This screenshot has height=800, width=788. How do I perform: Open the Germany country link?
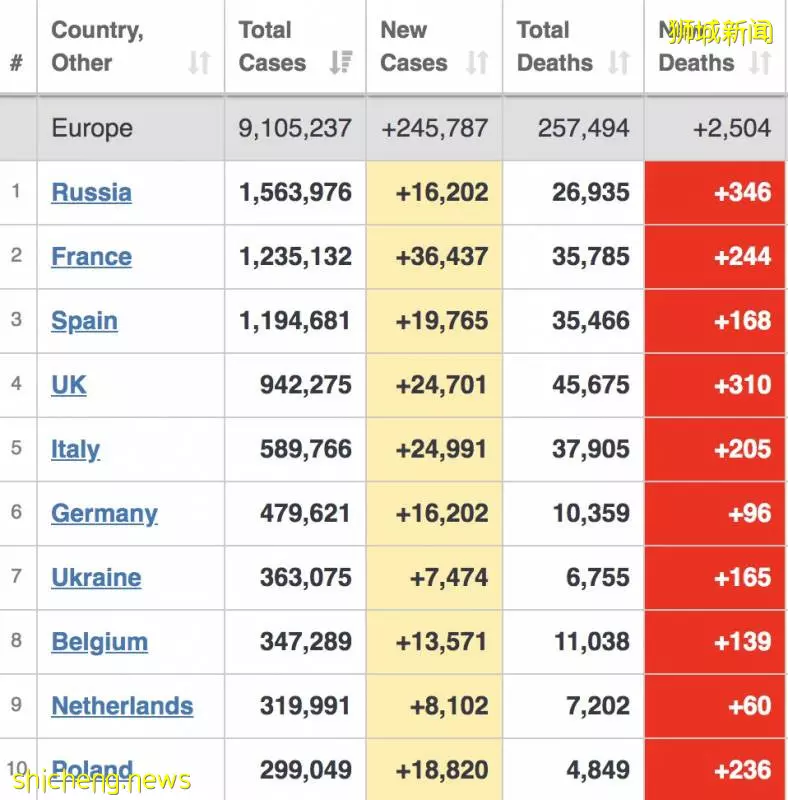[104, 514]
